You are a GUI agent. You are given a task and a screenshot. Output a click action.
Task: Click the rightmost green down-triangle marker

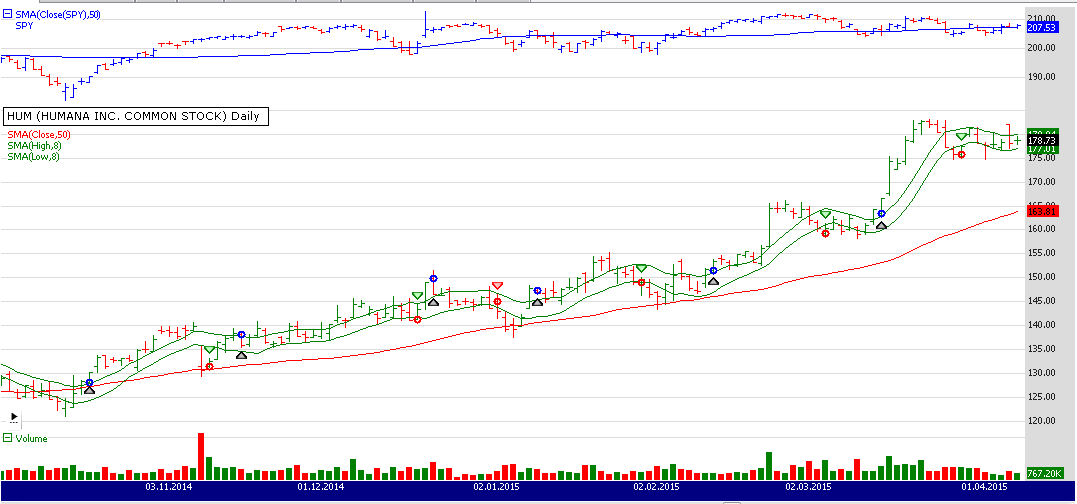pos(961,136)
